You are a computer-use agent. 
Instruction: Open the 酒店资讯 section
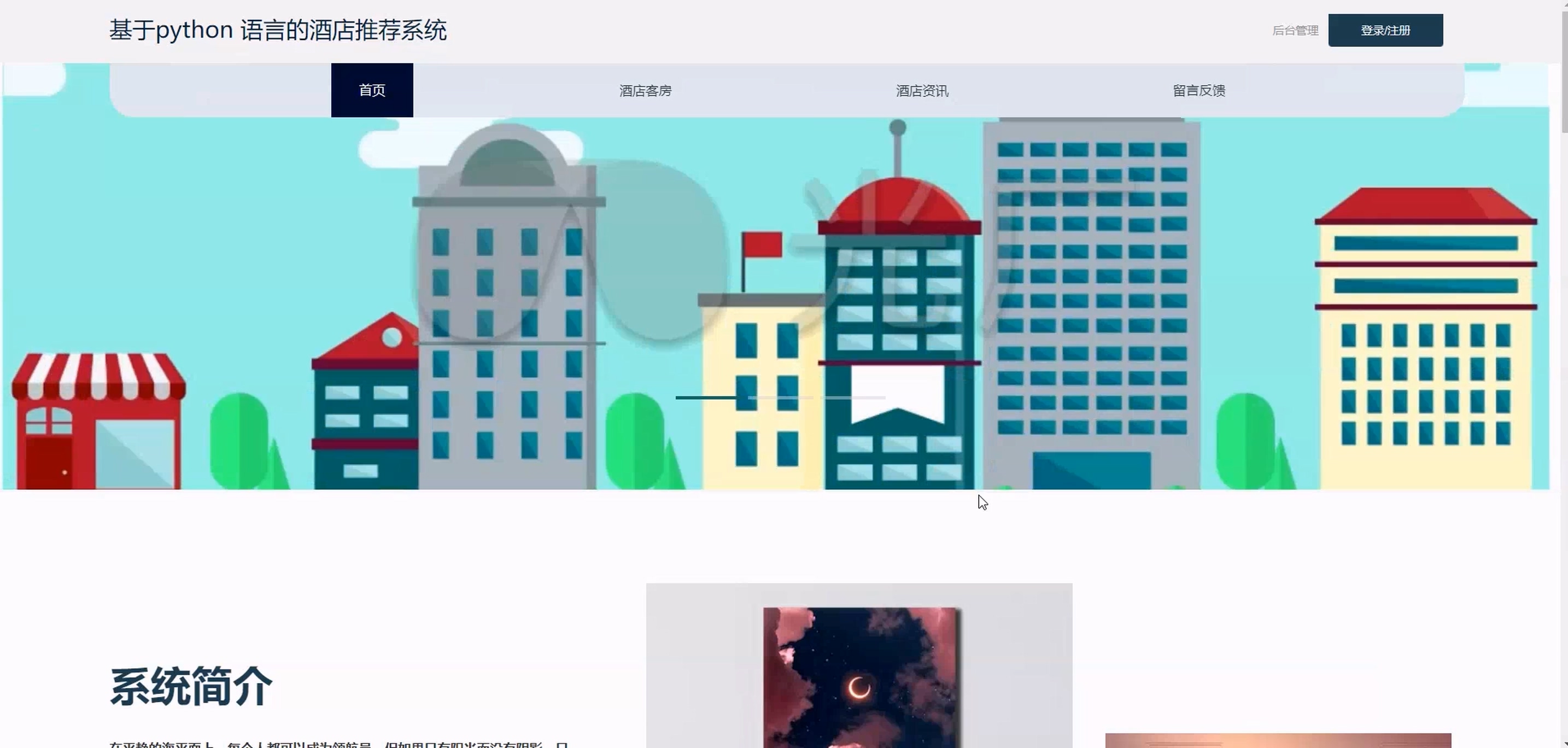coord(922,91)
